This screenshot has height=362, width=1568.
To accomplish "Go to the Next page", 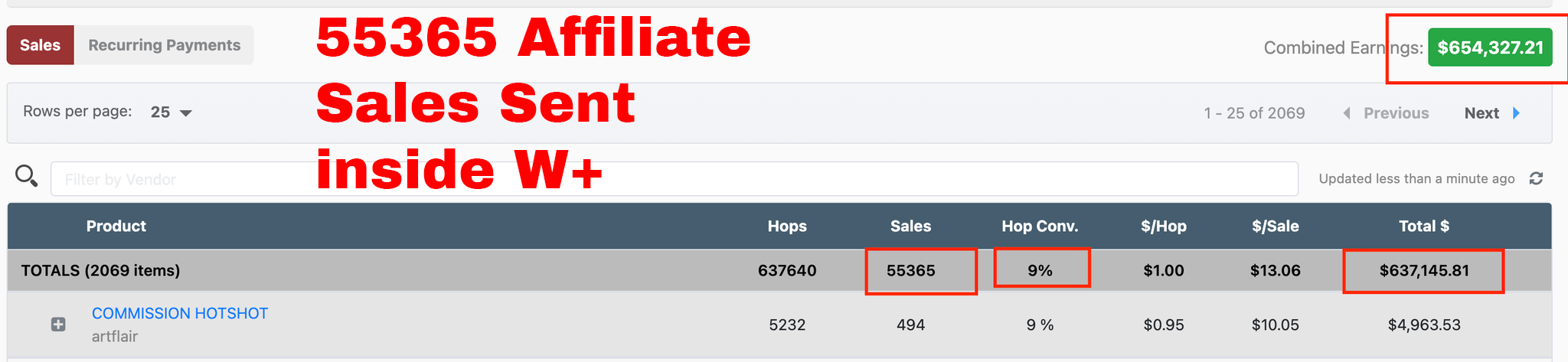I will pyautogui.click(x=1481, y=113).
